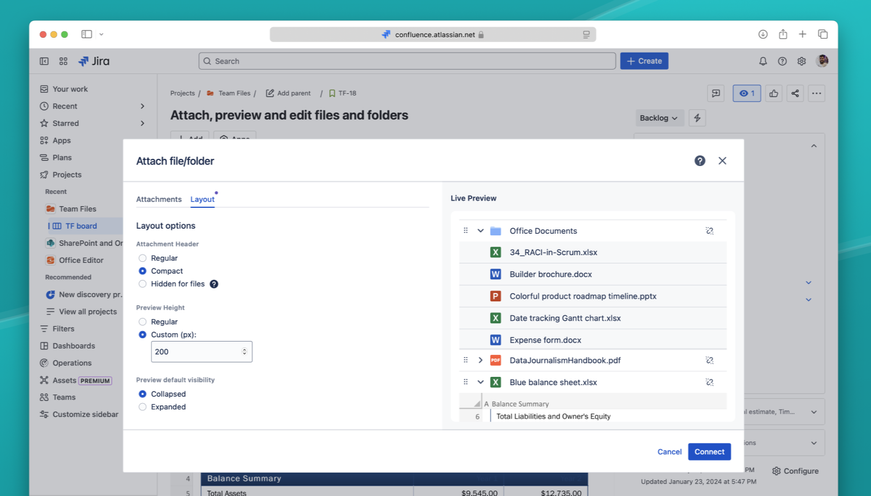
Task: Open the user profile avatar
Action: click(x=822, y=61)
